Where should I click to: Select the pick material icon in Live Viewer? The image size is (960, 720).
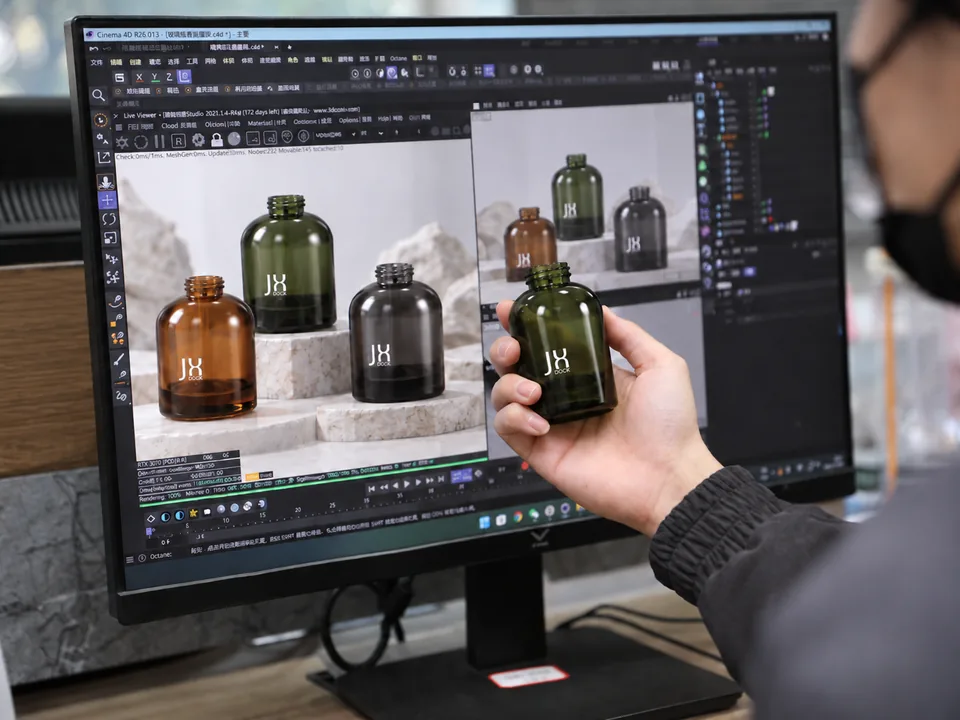(x=303, y=136)
